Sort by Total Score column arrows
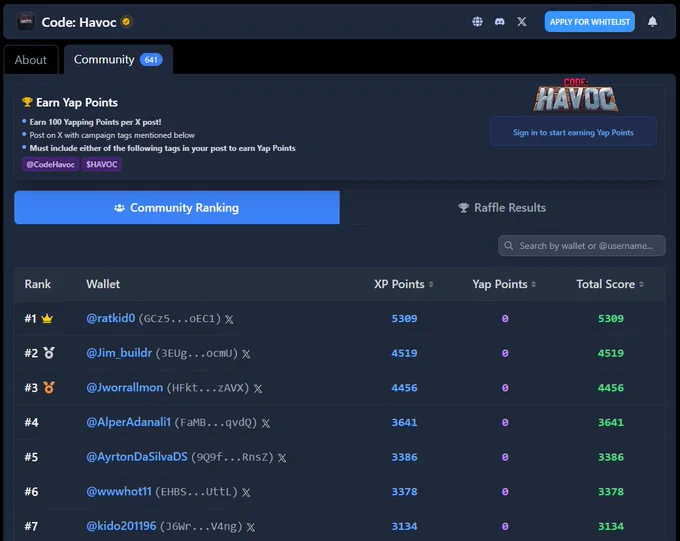The width and height of the screenshot is (680, 541). click(641, 284)
